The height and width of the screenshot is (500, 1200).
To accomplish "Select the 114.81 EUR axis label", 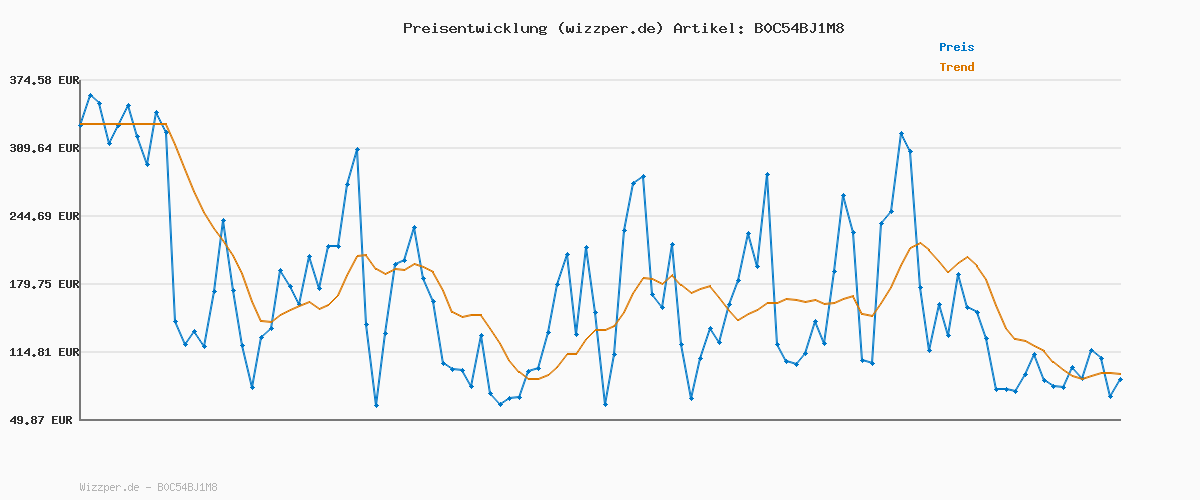I will click(42, 352).
